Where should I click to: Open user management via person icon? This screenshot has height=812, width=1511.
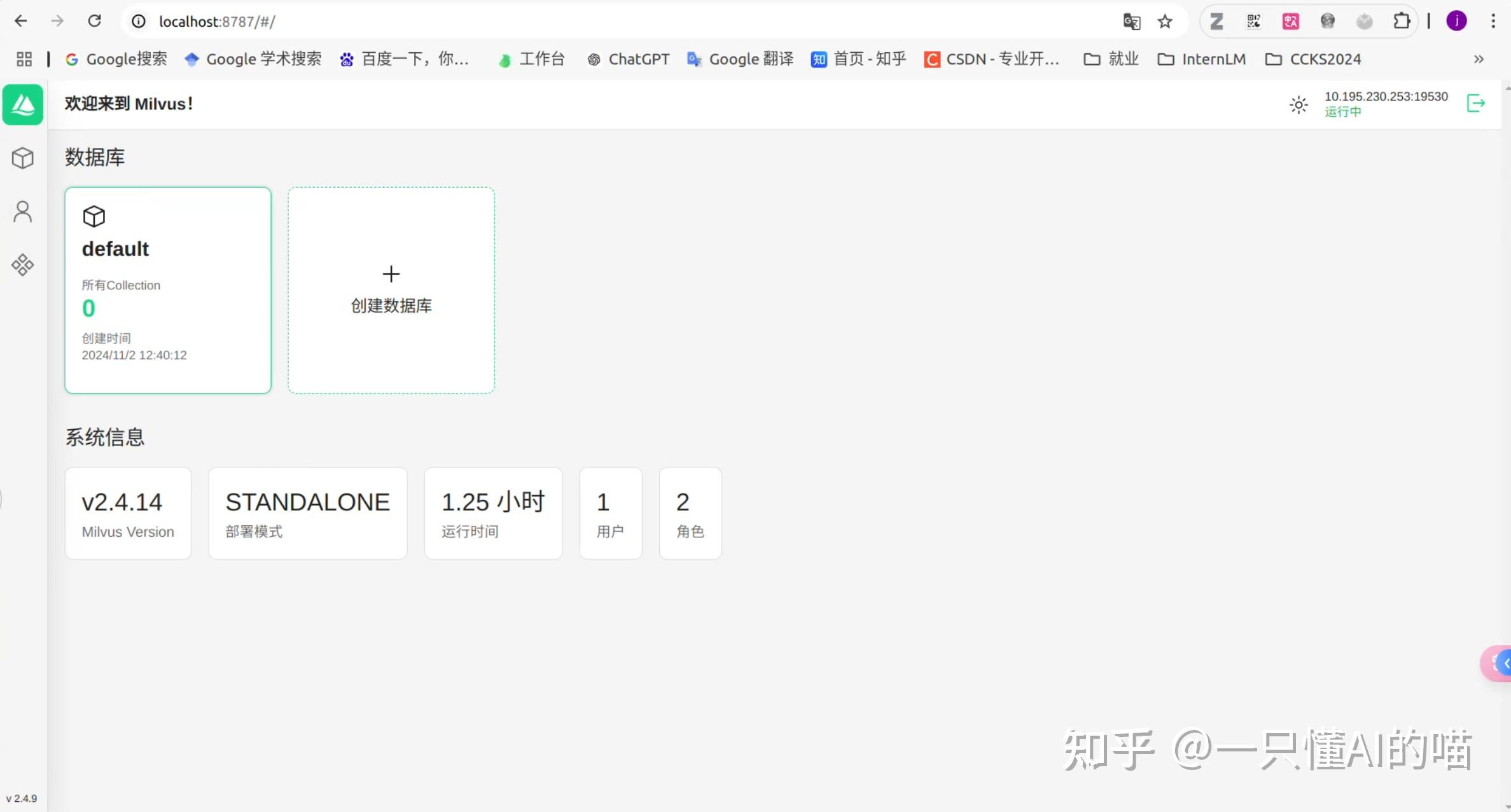coord(23,210)
